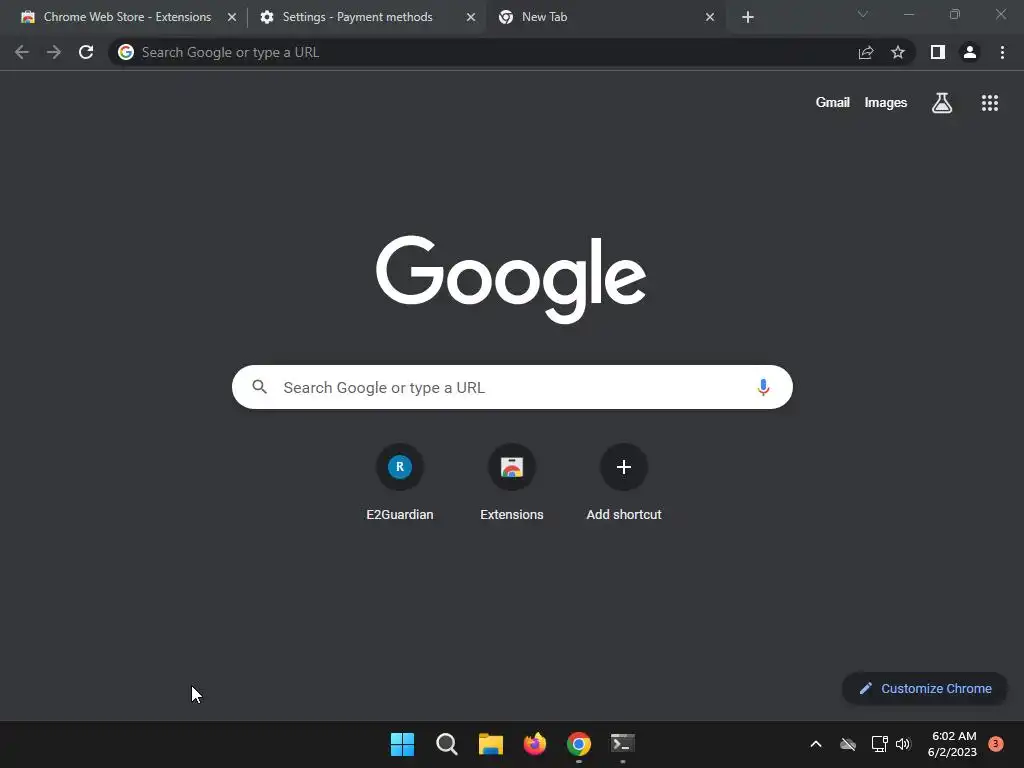
Task: Show hidden system tray icons
Action: (x=816, y=744)
